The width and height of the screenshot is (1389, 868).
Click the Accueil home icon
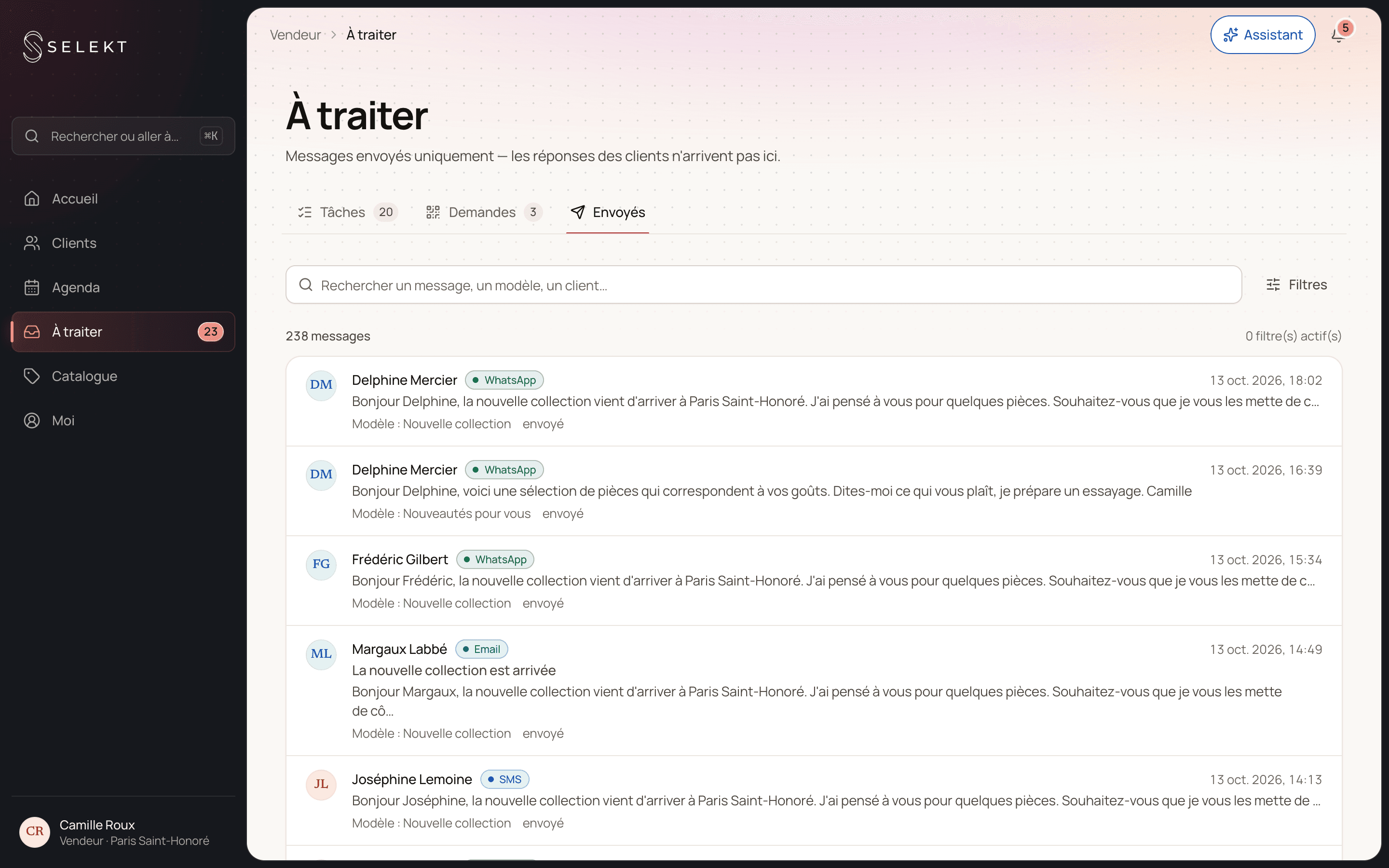32,199
